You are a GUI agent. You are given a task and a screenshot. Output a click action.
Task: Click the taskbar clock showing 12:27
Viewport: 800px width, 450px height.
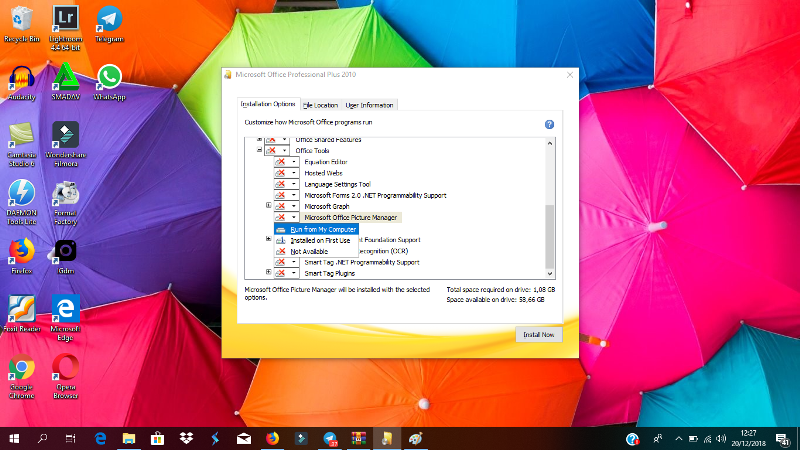pos(748,439)
